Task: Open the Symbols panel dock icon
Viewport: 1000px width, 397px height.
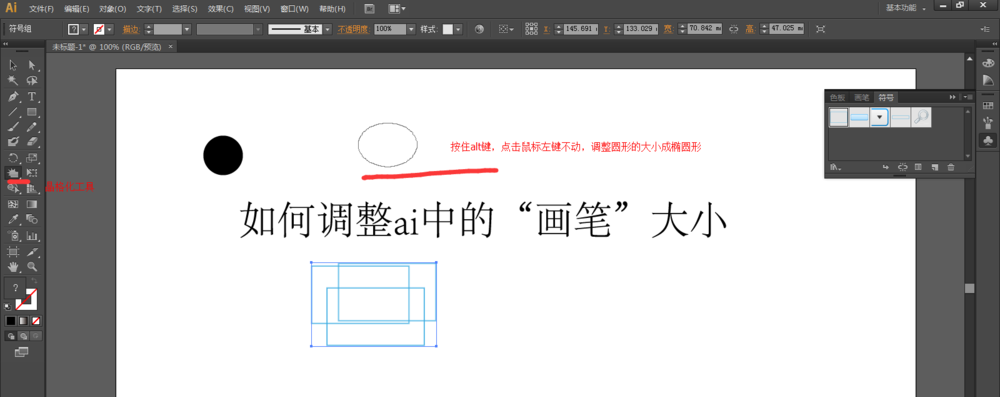Action: pos(988,140)
